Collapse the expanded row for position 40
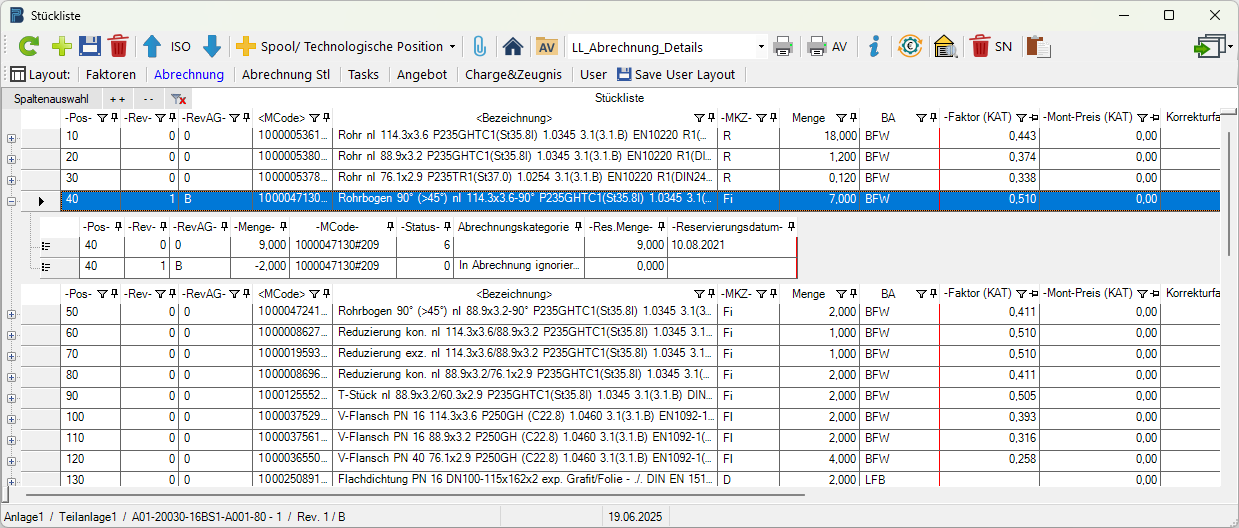The width and height of the screenshot is (1239, 528). 11,201
